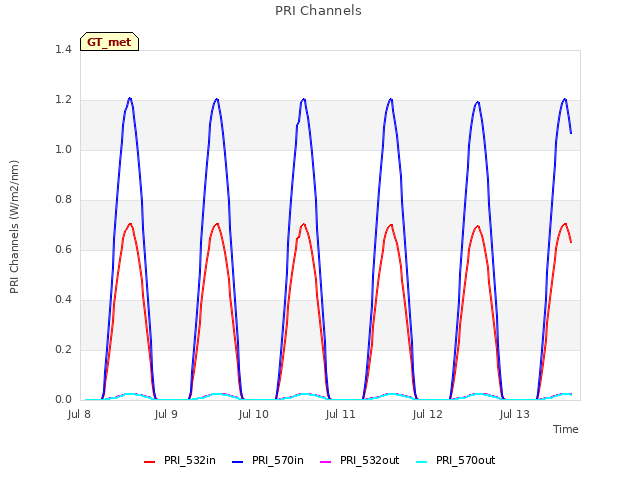This screenshot has width=640, height=480.
Task: Click the Jul 9 x-axis tick label
Action: point(166,415)
